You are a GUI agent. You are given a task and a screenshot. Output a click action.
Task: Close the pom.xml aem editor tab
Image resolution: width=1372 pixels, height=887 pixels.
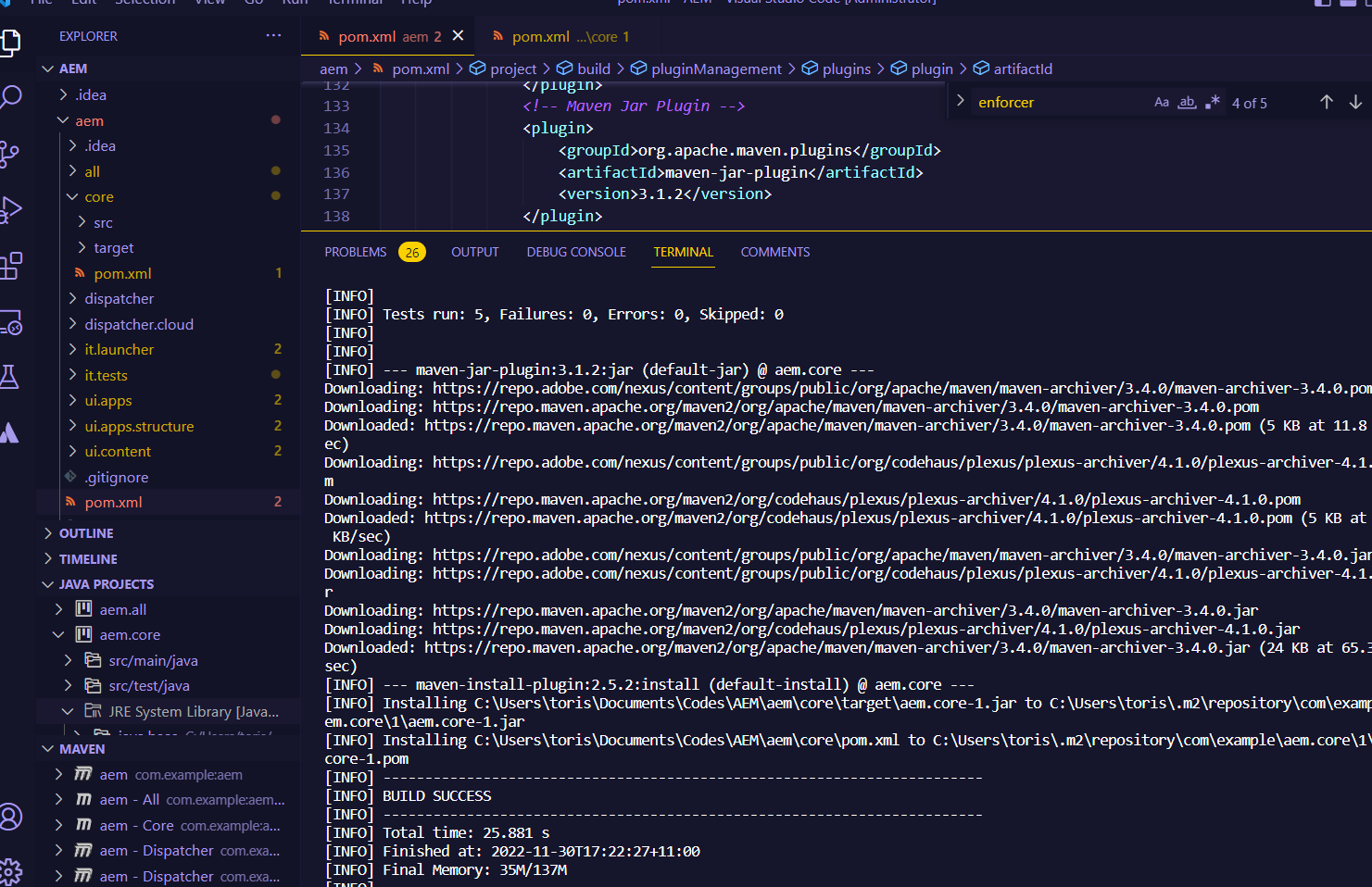(458, 36)
